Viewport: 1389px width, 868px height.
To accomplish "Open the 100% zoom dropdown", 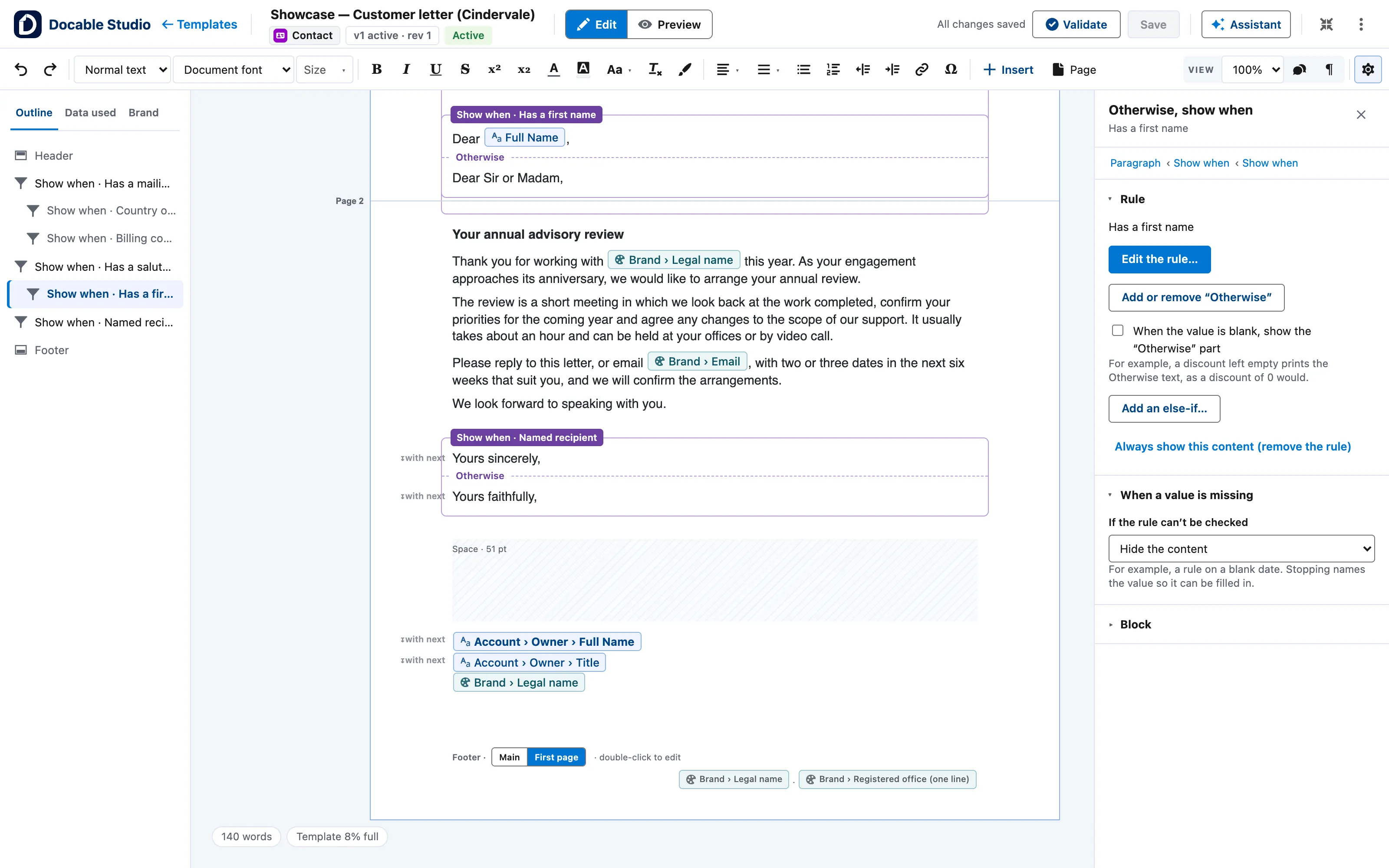I will pyautogui.click(x=1254, y=69).
